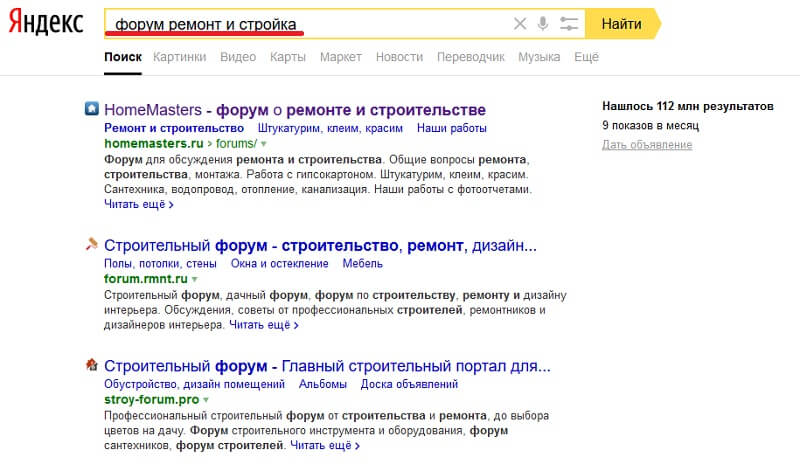
Task: Expand the Ещё menu
Action: 586,57
